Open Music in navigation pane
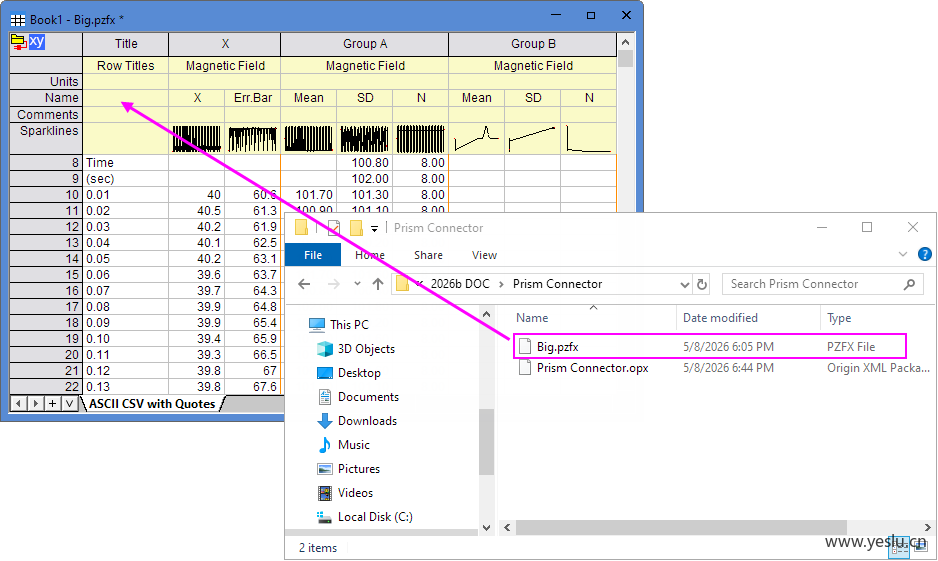This screenshot has height=561, width=938. (343, 444)
